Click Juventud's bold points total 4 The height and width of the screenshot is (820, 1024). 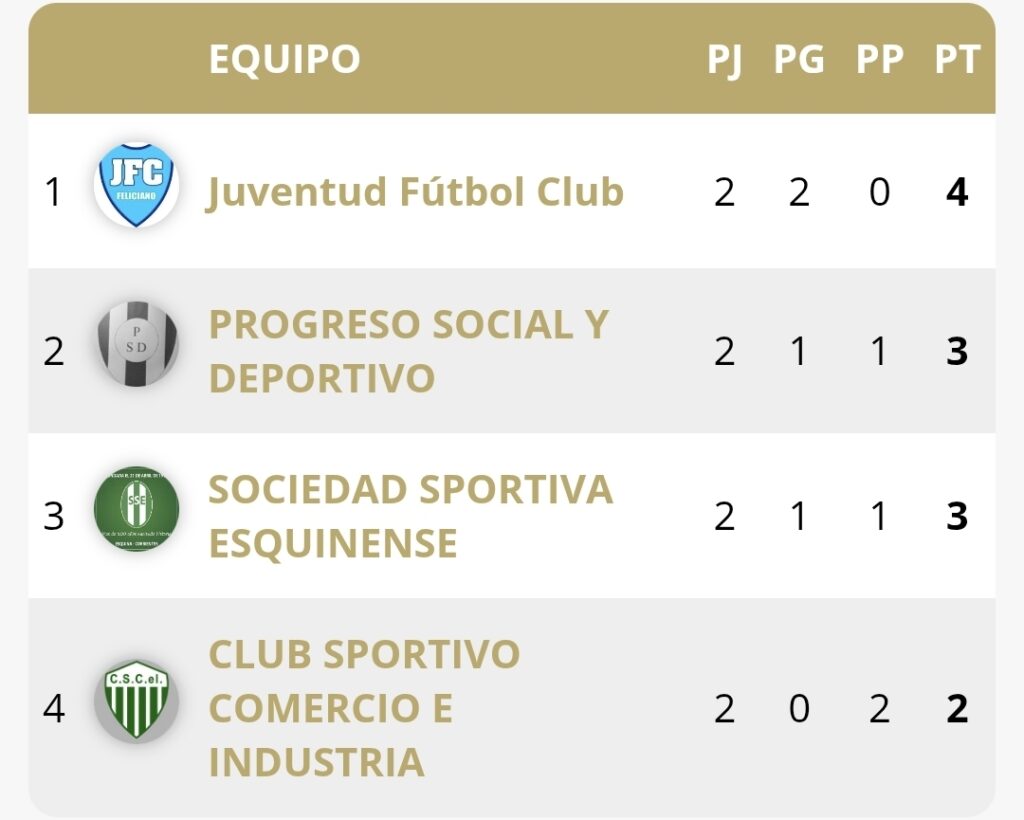click(x=957, y=192)
